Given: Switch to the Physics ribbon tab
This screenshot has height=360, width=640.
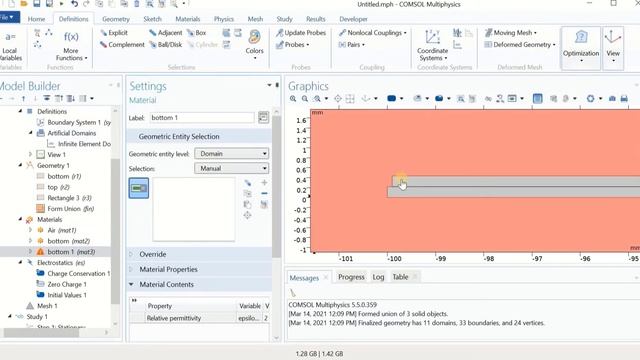Looking at the screenshot, I should [x=224, y=19].
